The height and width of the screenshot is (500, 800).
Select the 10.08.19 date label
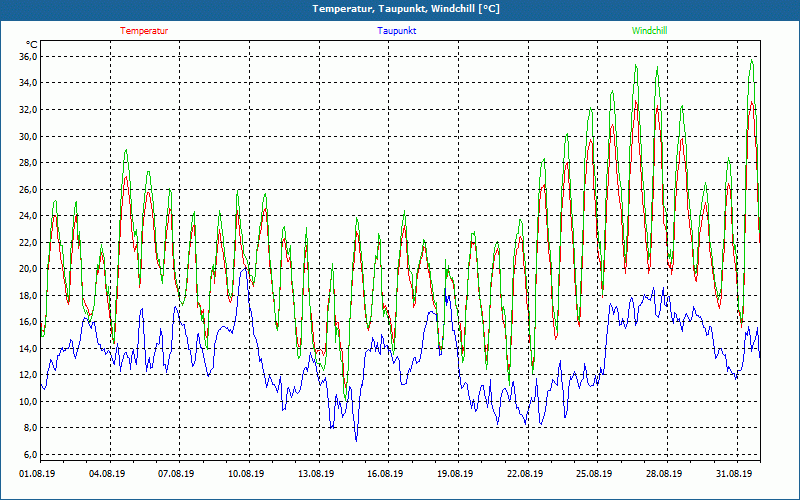246,474
